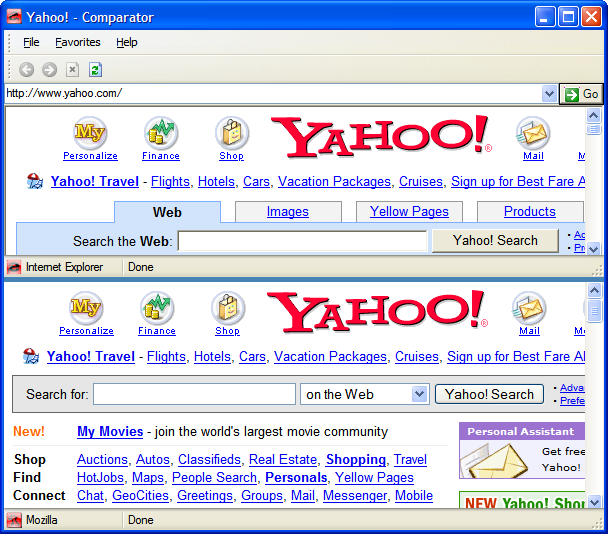This screenshot has width=608, height=534.
Task: Click the Greetings link
Action: click(x=205, y=496)
